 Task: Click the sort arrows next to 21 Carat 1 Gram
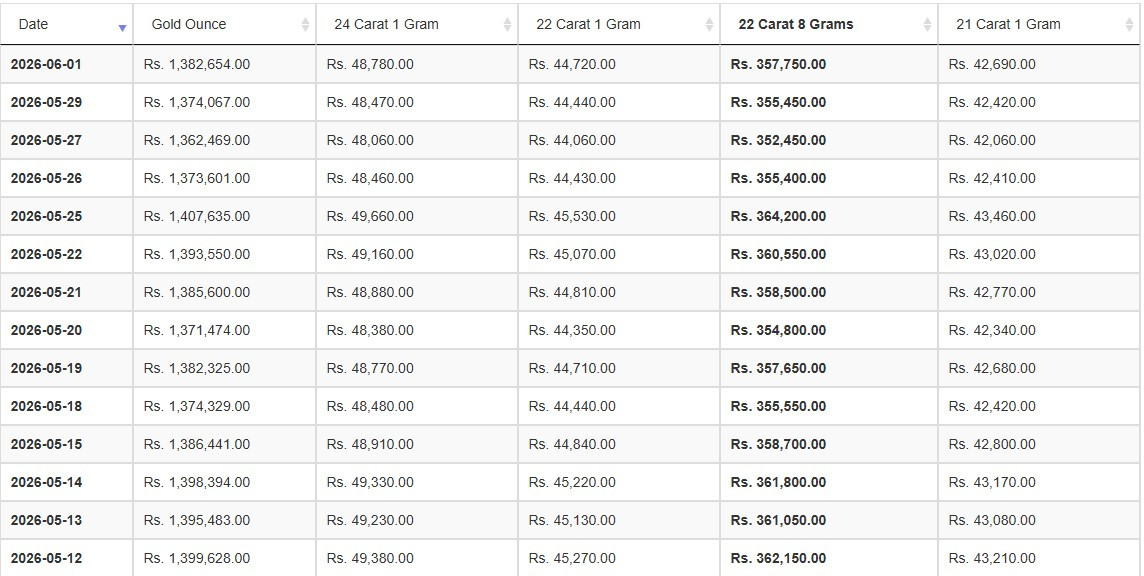(x=1129, y=24)
